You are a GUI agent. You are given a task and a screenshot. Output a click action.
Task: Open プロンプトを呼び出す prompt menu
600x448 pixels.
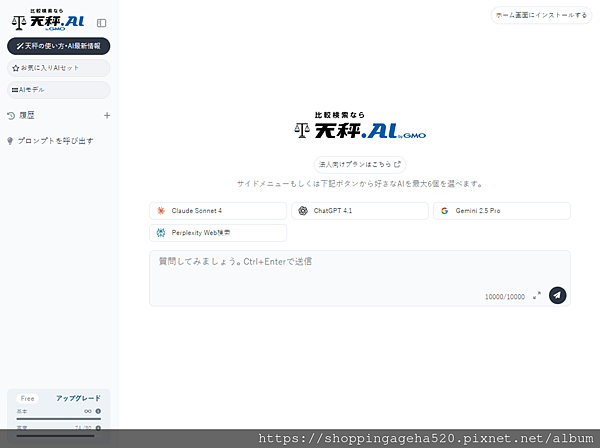(51, 141)
